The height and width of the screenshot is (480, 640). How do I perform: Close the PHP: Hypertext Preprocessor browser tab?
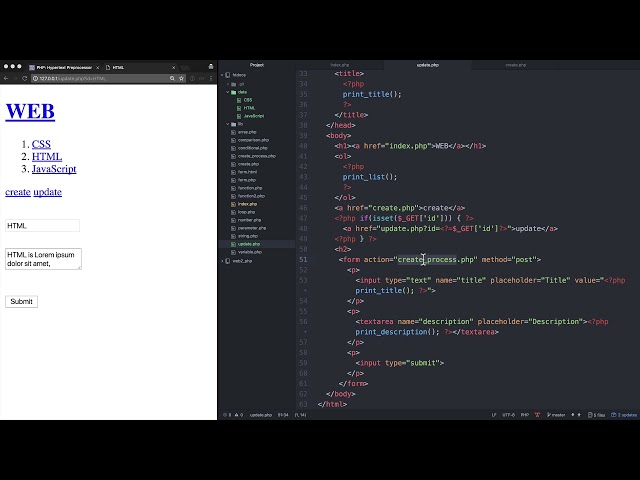point(98,67)
